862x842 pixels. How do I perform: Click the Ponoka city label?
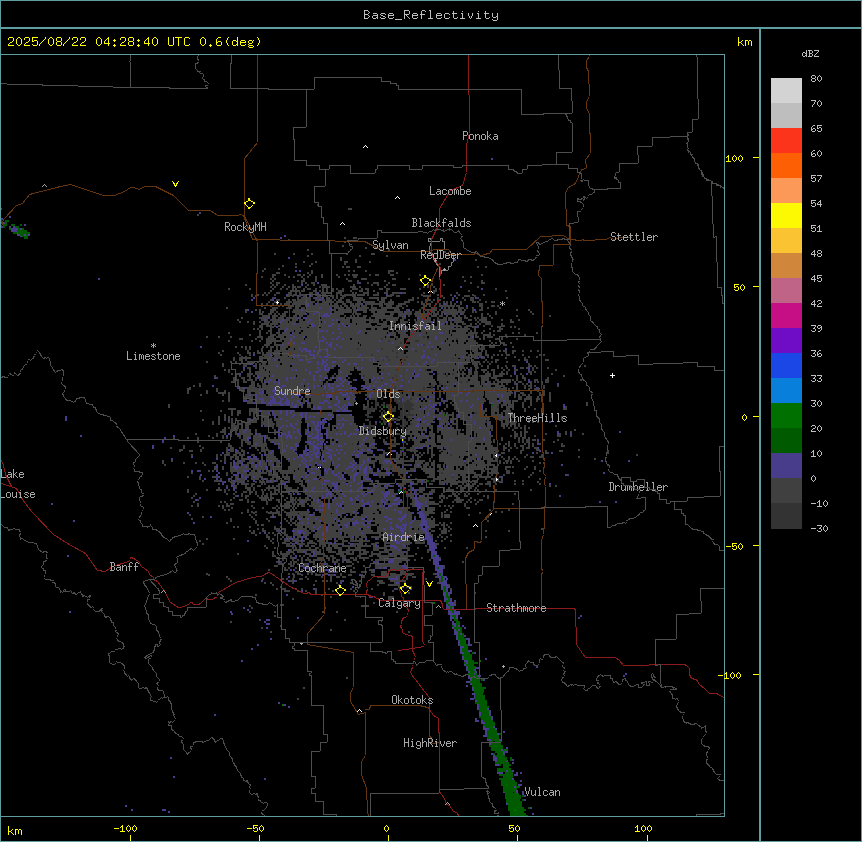click(480, 136)
